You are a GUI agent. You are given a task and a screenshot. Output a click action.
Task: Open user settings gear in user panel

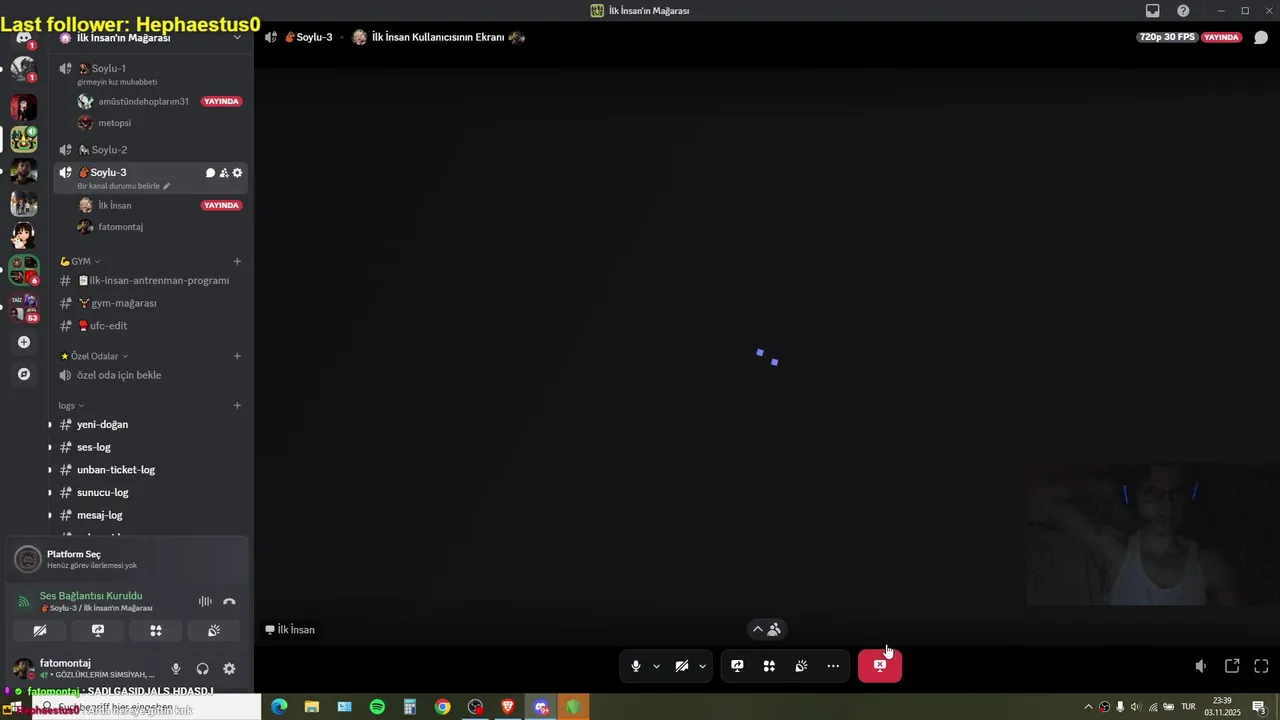pos(229,669)
